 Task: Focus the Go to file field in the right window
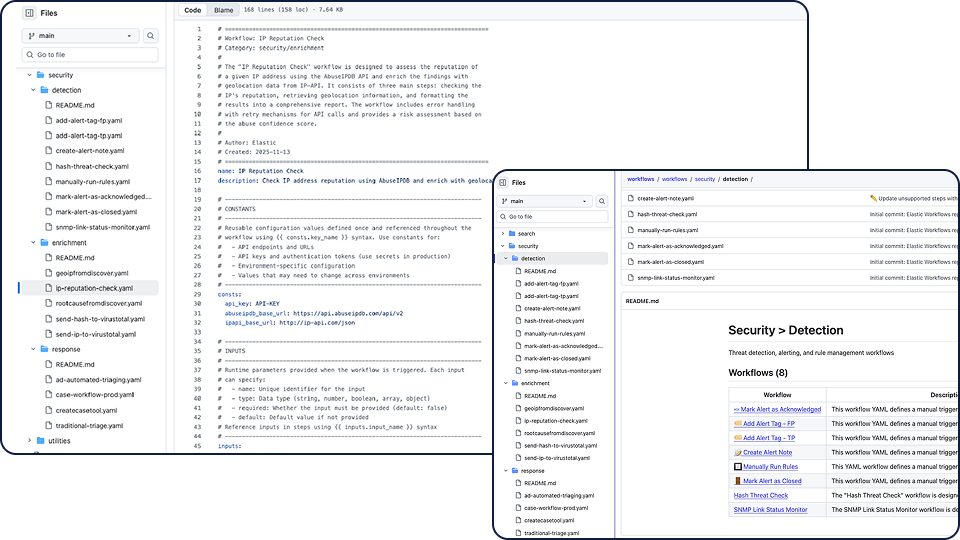point(552,217)
